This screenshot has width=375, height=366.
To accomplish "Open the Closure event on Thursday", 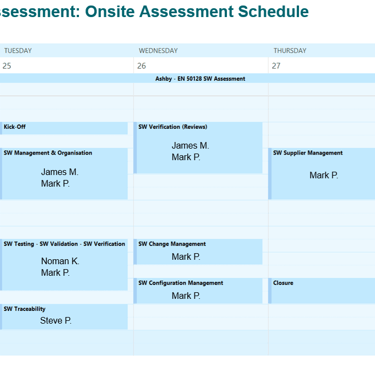I will pos(322,291).
